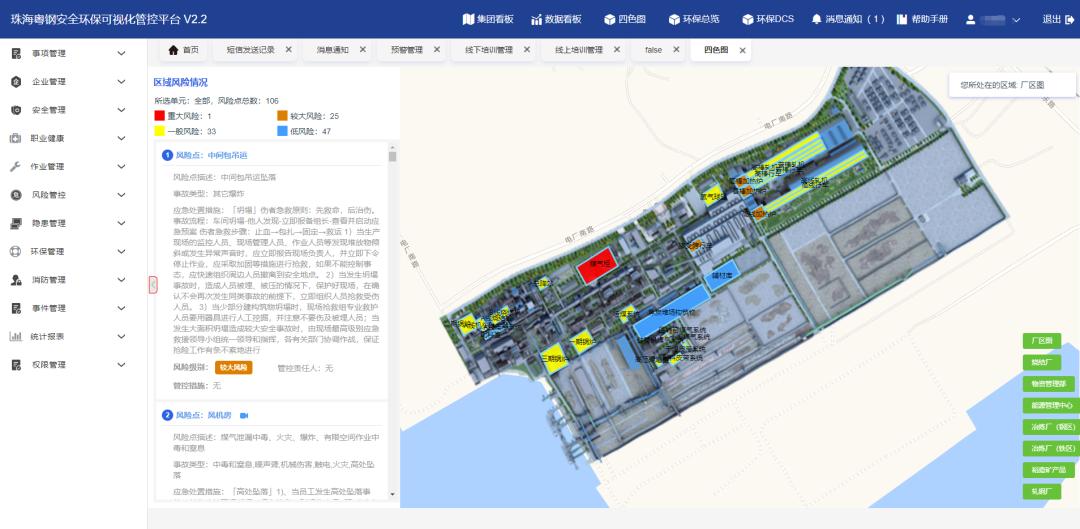Click the 环保总览 cube icon in header
This screenshot has width=1080, height=529.
674,19
